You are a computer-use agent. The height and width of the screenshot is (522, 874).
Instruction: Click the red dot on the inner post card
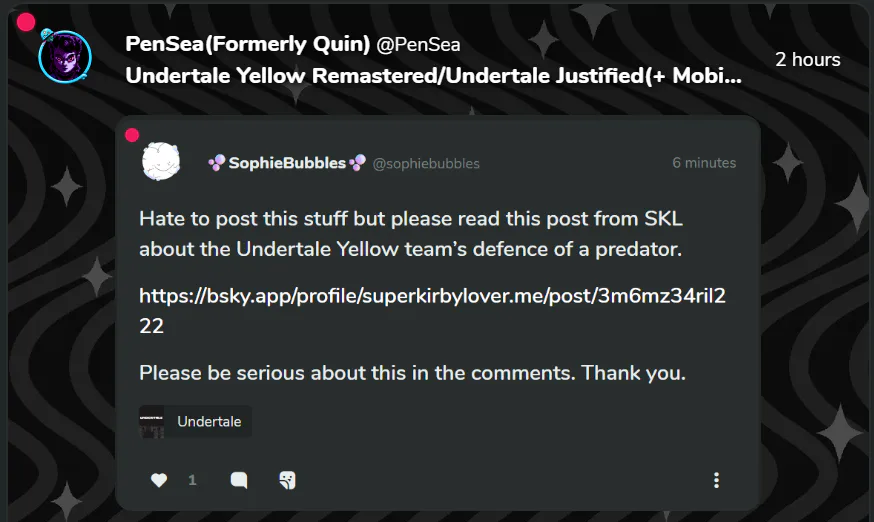pyautogui.click(x=132, y=134)
